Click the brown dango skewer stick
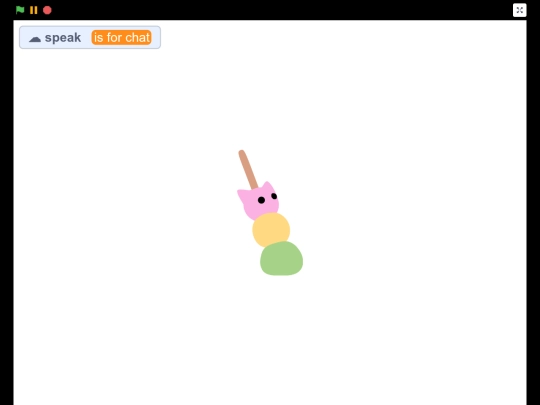This screenshot has height=405, width=540. (x=248, y=169)
